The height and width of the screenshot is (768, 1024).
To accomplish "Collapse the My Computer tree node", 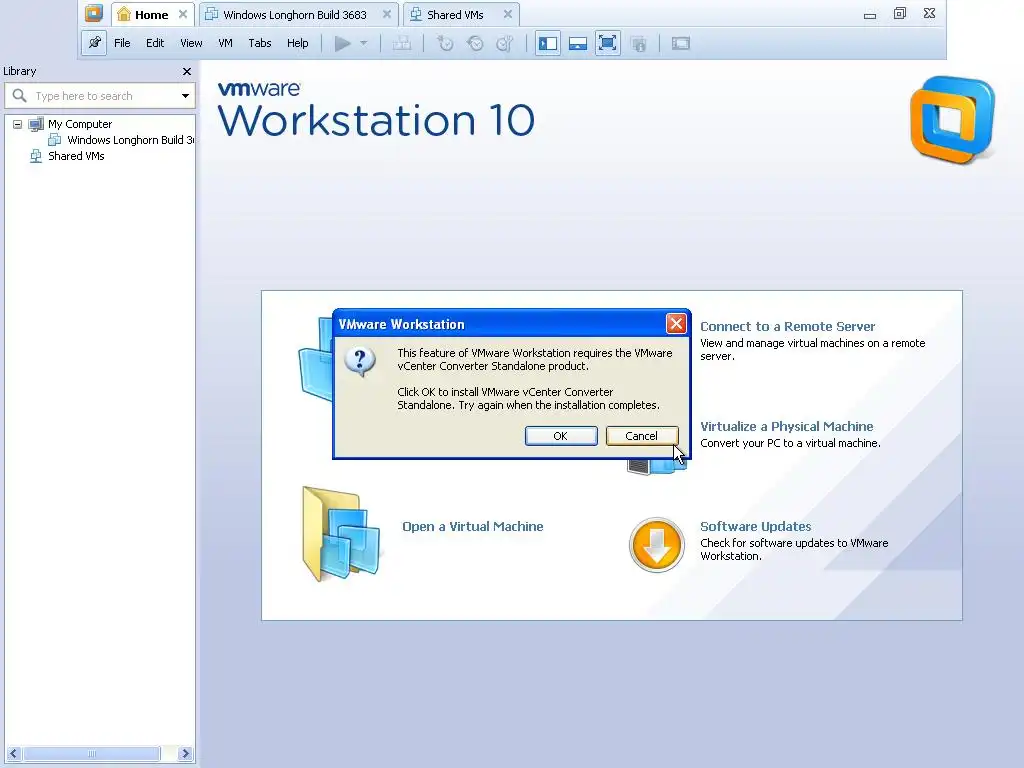I will pyautogui.click(x=18, y=124).
